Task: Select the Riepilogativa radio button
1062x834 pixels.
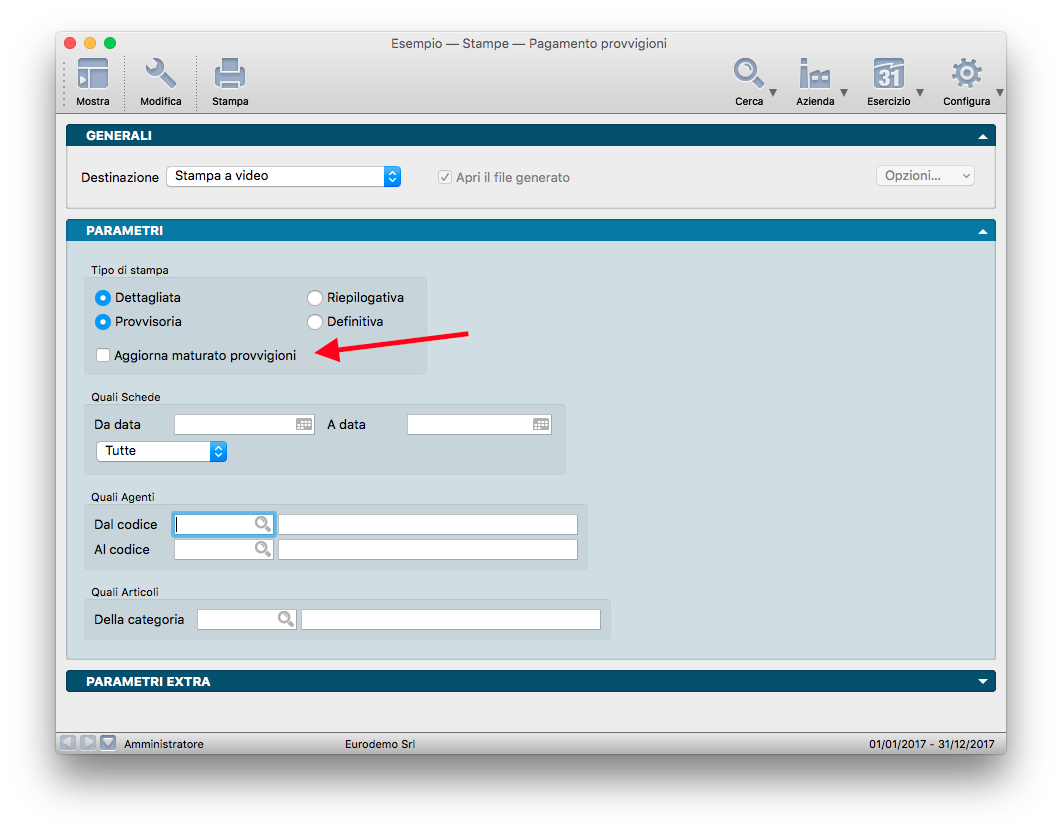Action: pos(315,298)
